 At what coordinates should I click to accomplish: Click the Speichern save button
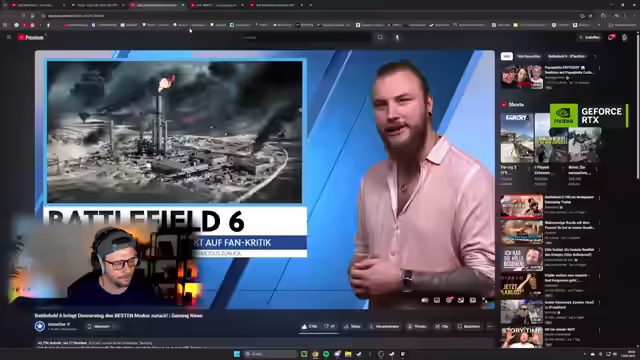click(x=469, y=327)
